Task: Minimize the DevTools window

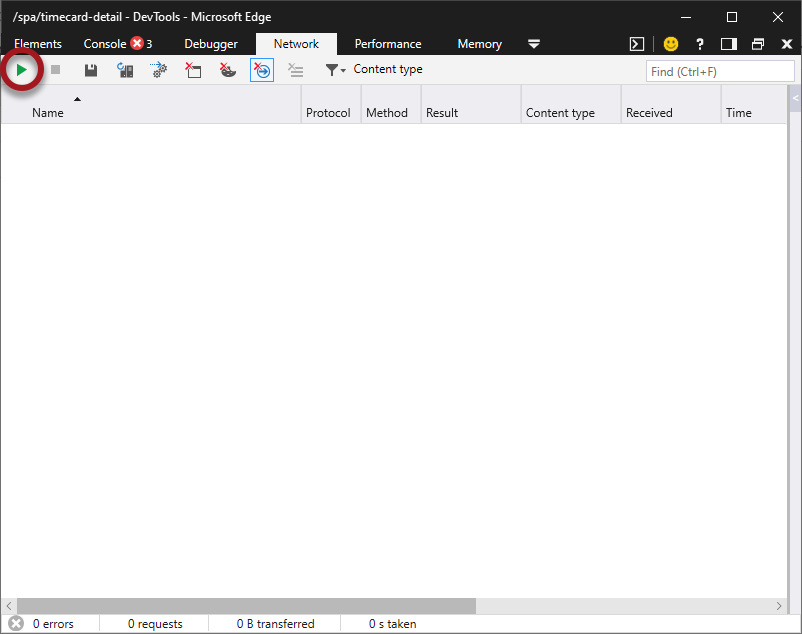Action: point(686,17)
